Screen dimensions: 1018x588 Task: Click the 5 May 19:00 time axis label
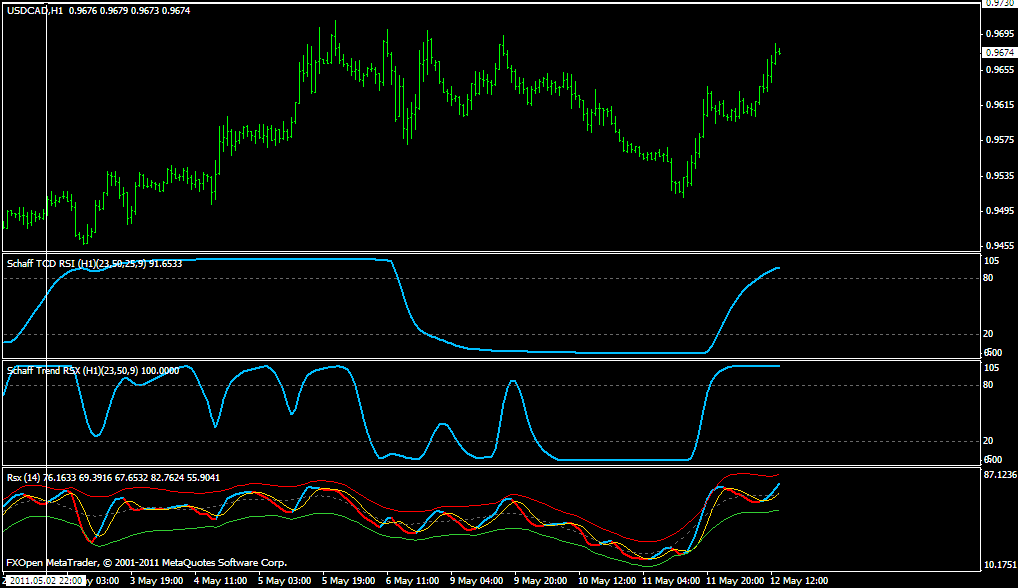coord(349,580)
